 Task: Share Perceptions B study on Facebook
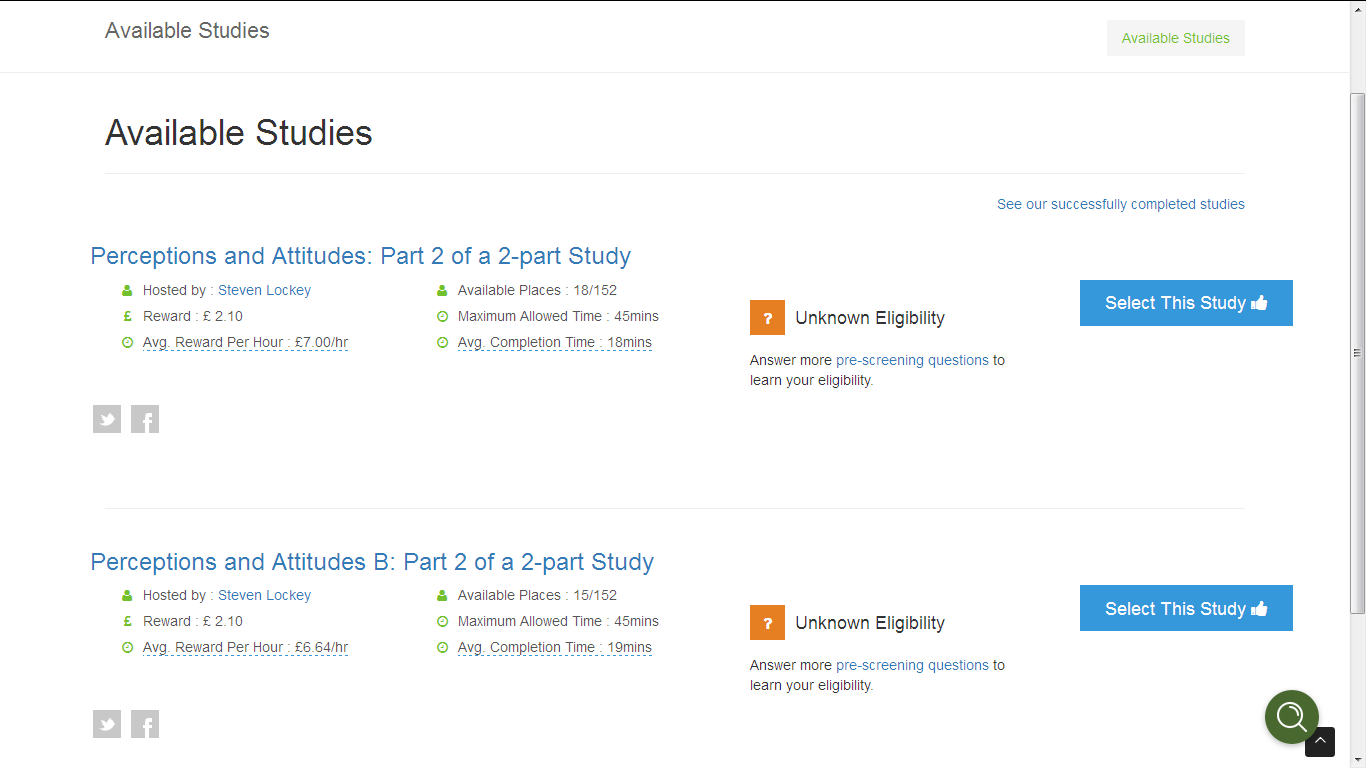point(145,724)
